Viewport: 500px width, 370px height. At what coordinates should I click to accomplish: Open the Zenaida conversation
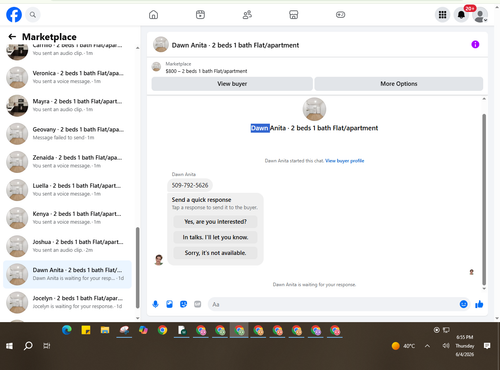pyautogui.click(x=67, y=162)
